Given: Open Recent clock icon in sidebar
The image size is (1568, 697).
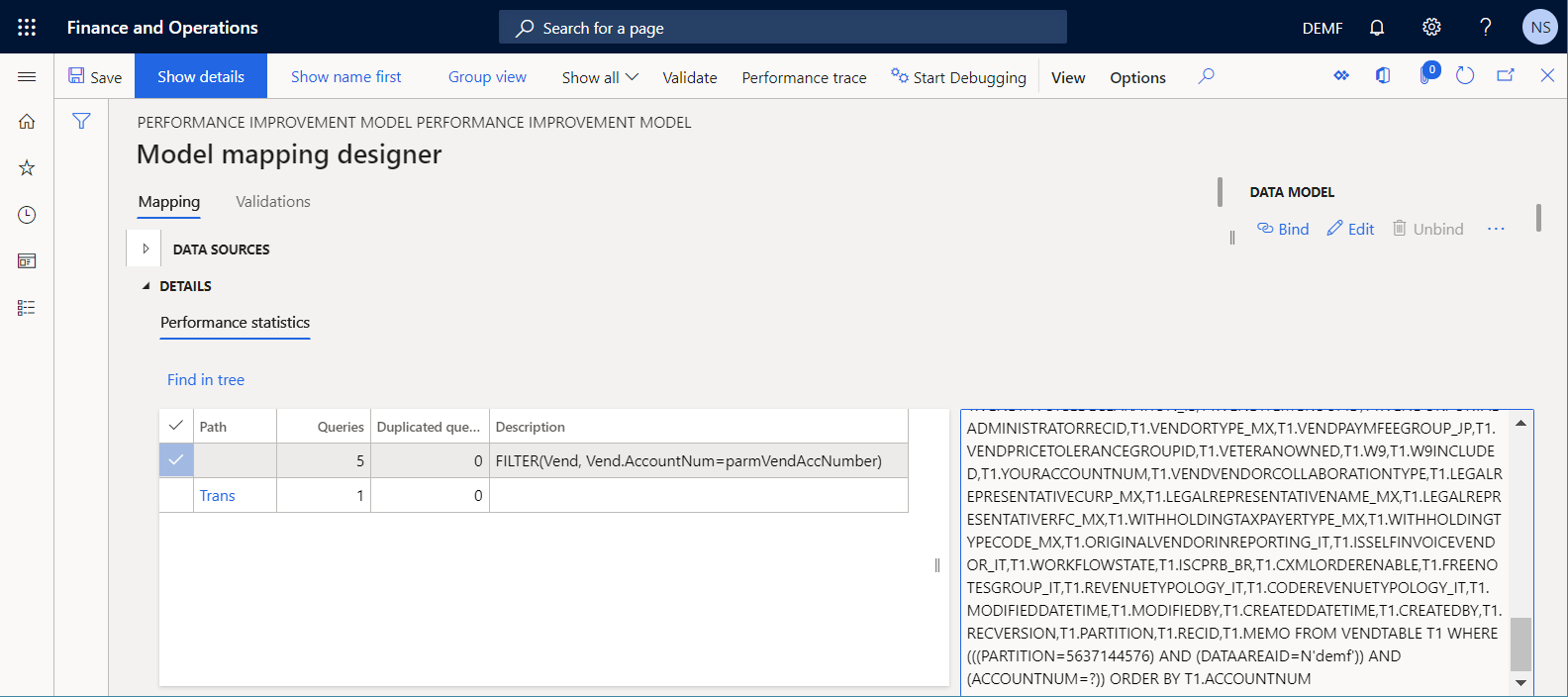Looking at the screenshot, I should point(27,215).
